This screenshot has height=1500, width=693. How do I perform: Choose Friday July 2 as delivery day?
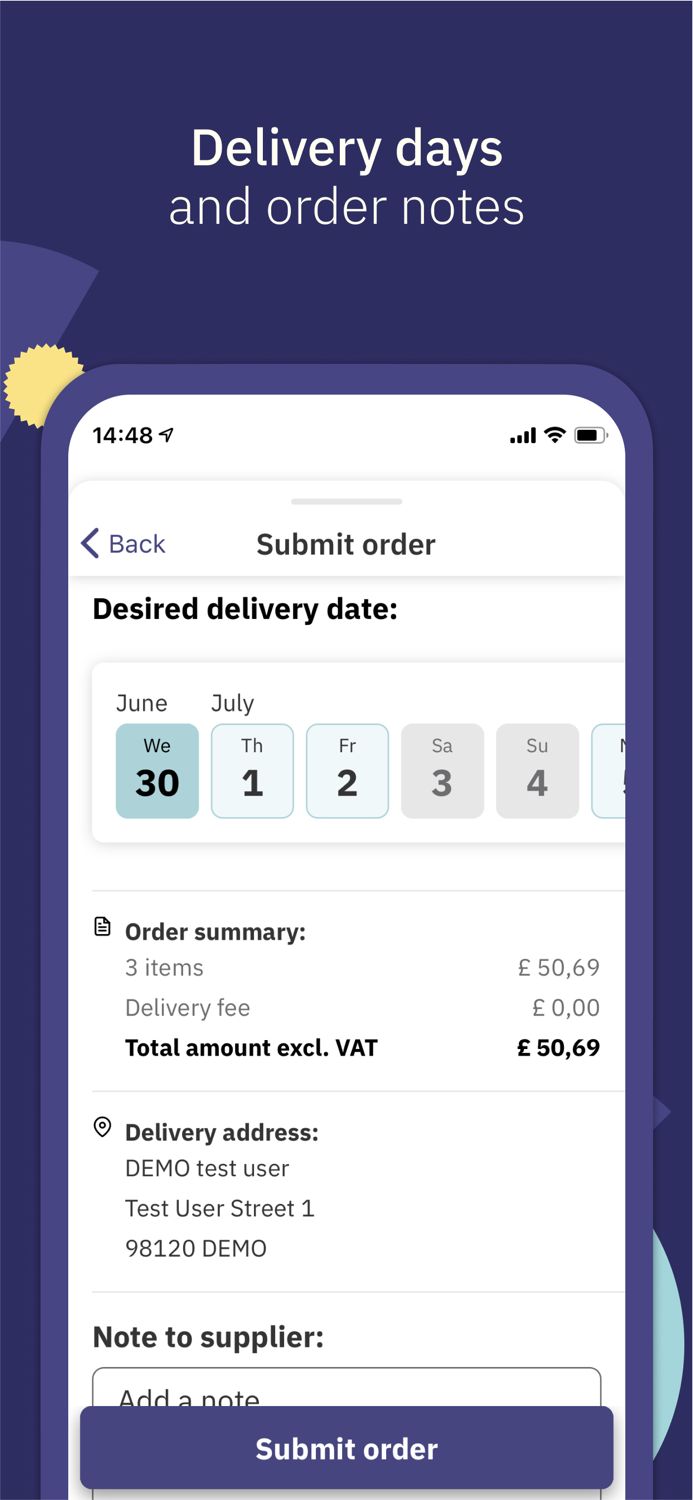tap(347, 770)
